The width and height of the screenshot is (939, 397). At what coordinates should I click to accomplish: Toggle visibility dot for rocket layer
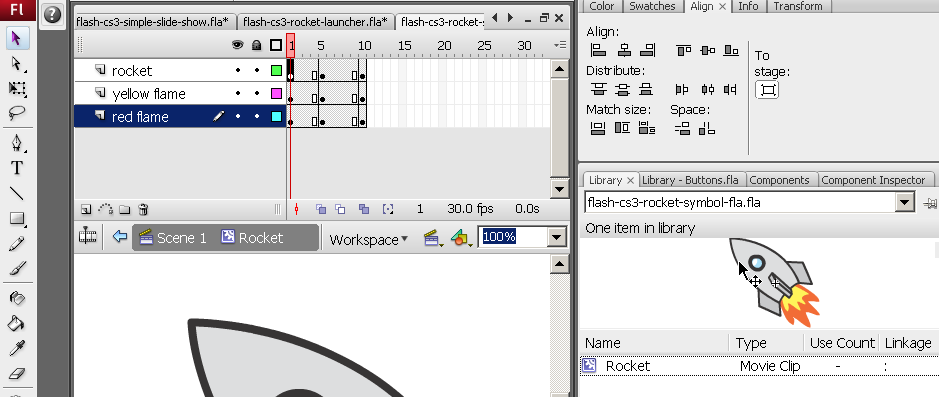click(238, 71)
